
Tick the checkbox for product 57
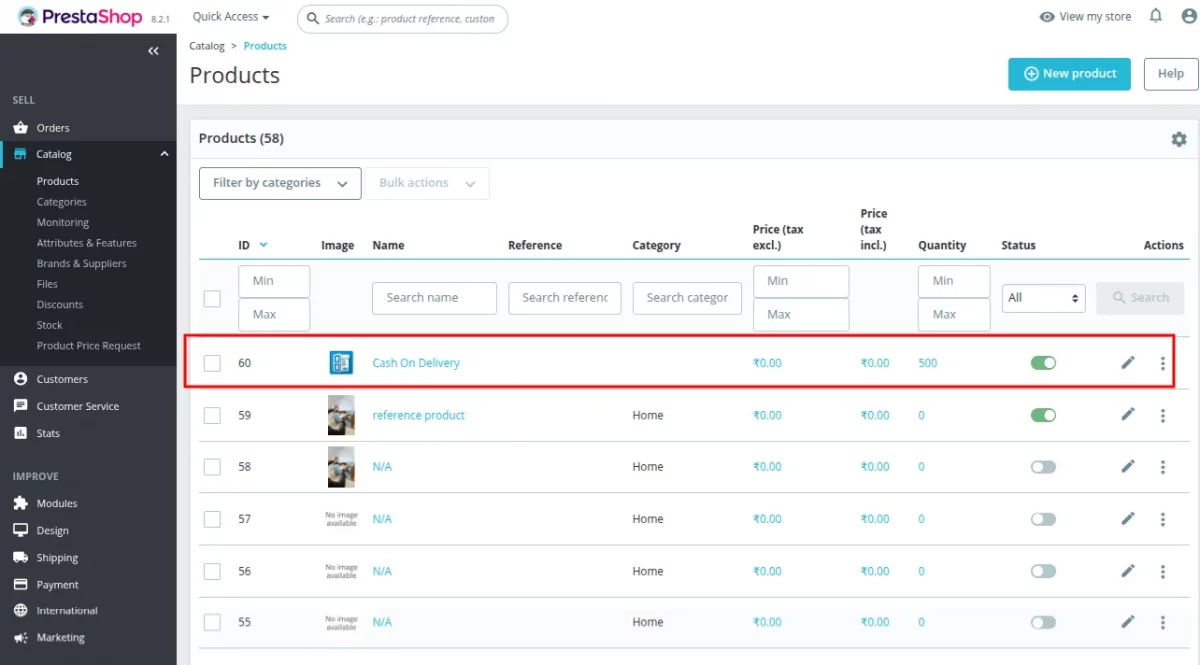(212, 519)
